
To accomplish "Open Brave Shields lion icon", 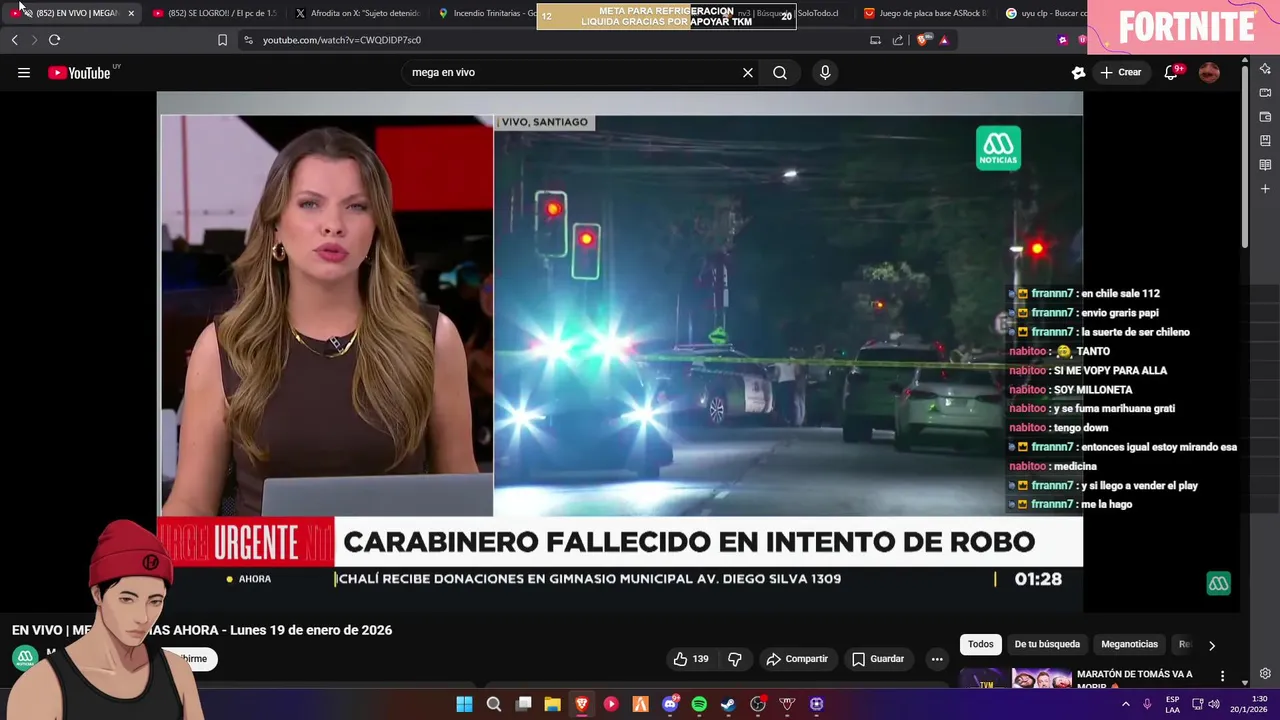I will point(922,40).
